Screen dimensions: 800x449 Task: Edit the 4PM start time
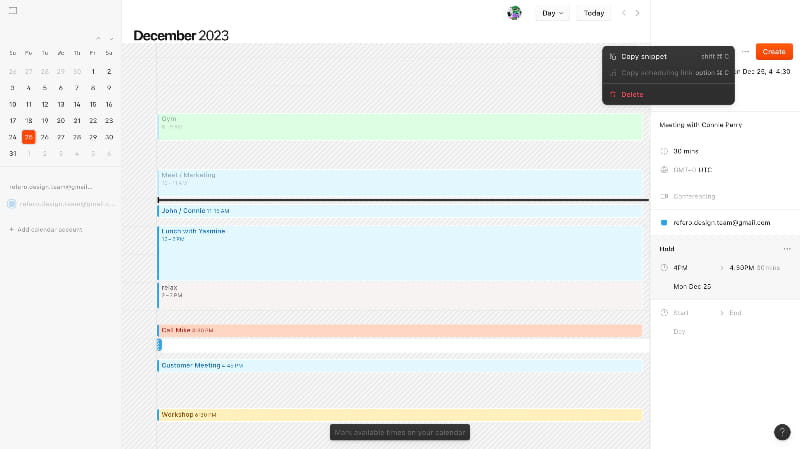click(x=681, y=268)
